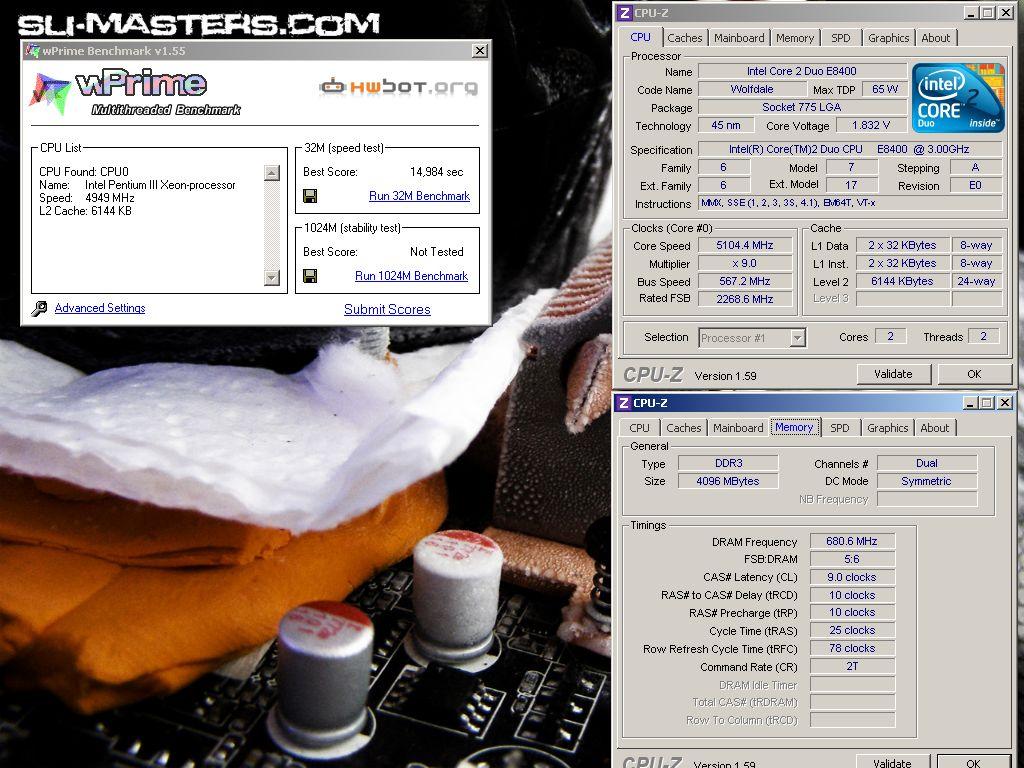
Task: Select the SPD tab in lower CPU-Z window
Action: tap(840, 428)
